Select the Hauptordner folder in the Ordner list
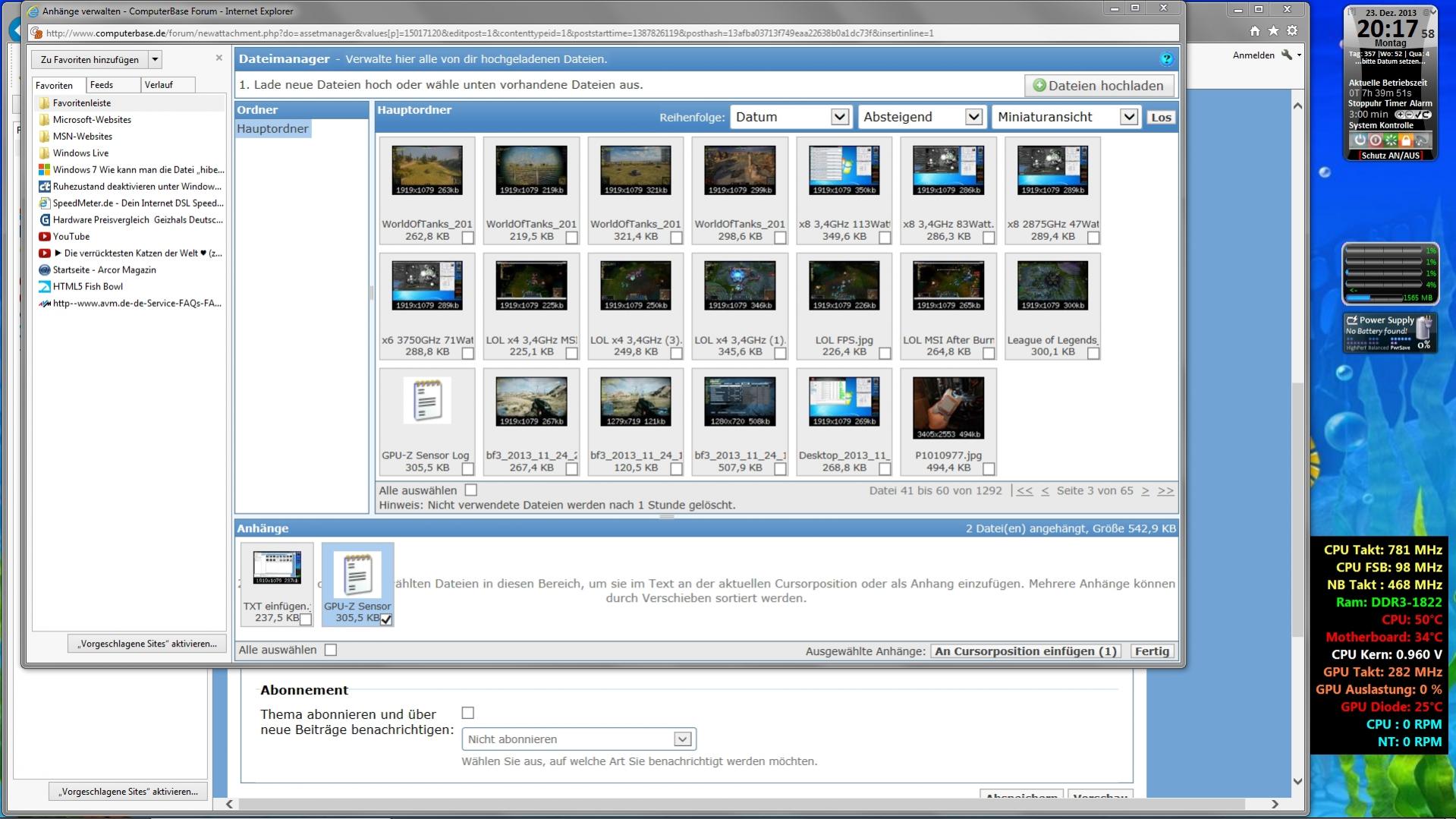The width and height of the screenshot is (1456, 819). 272,129
